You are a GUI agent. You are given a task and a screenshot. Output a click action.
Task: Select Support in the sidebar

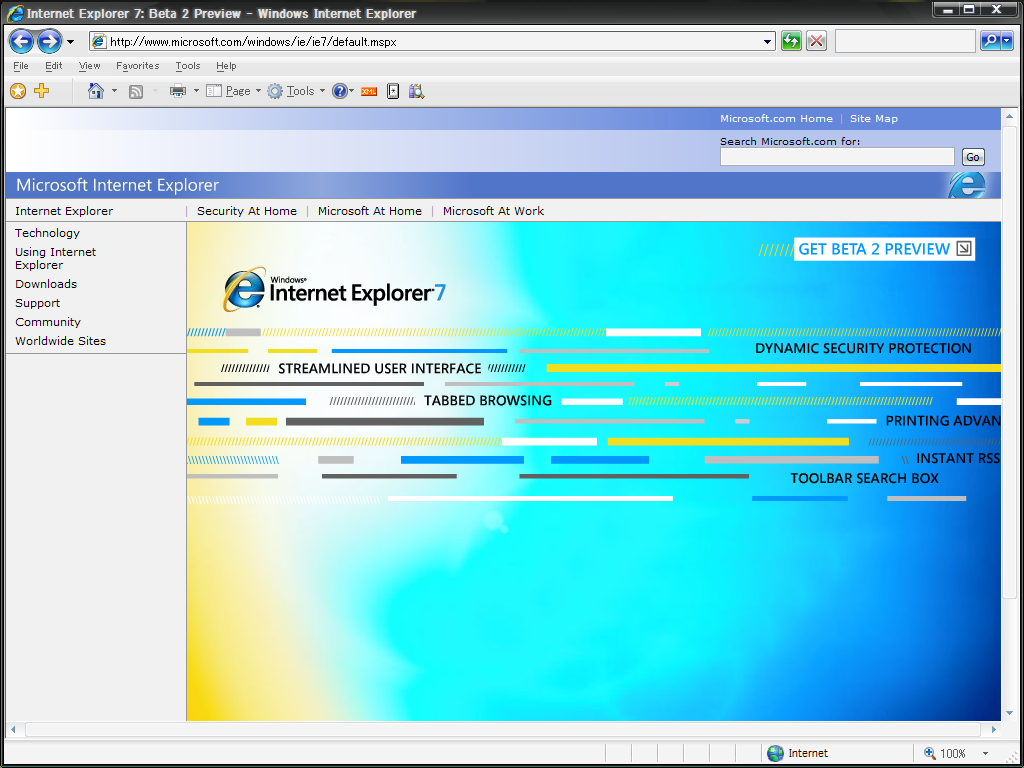37,303
